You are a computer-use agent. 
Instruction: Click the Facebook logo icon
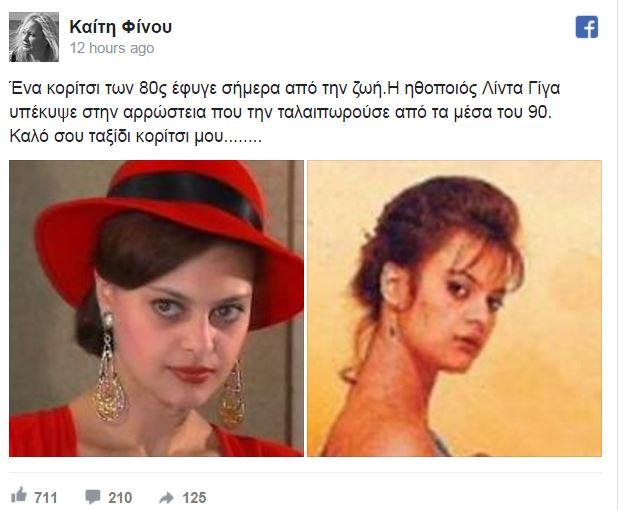coord(587,27)
